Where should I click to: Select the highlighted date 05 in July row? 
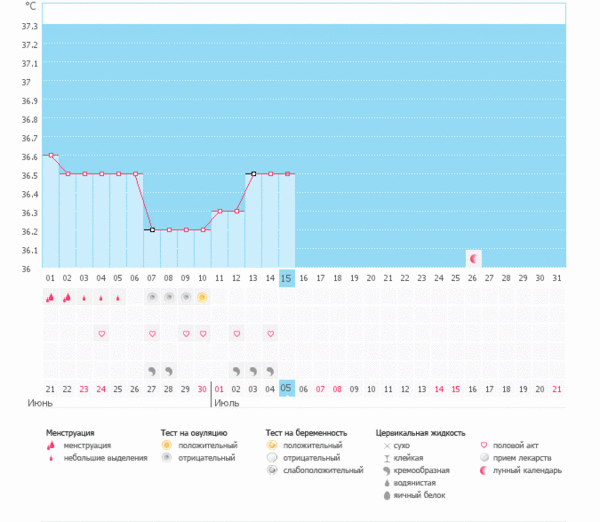(x=287, y=388)
